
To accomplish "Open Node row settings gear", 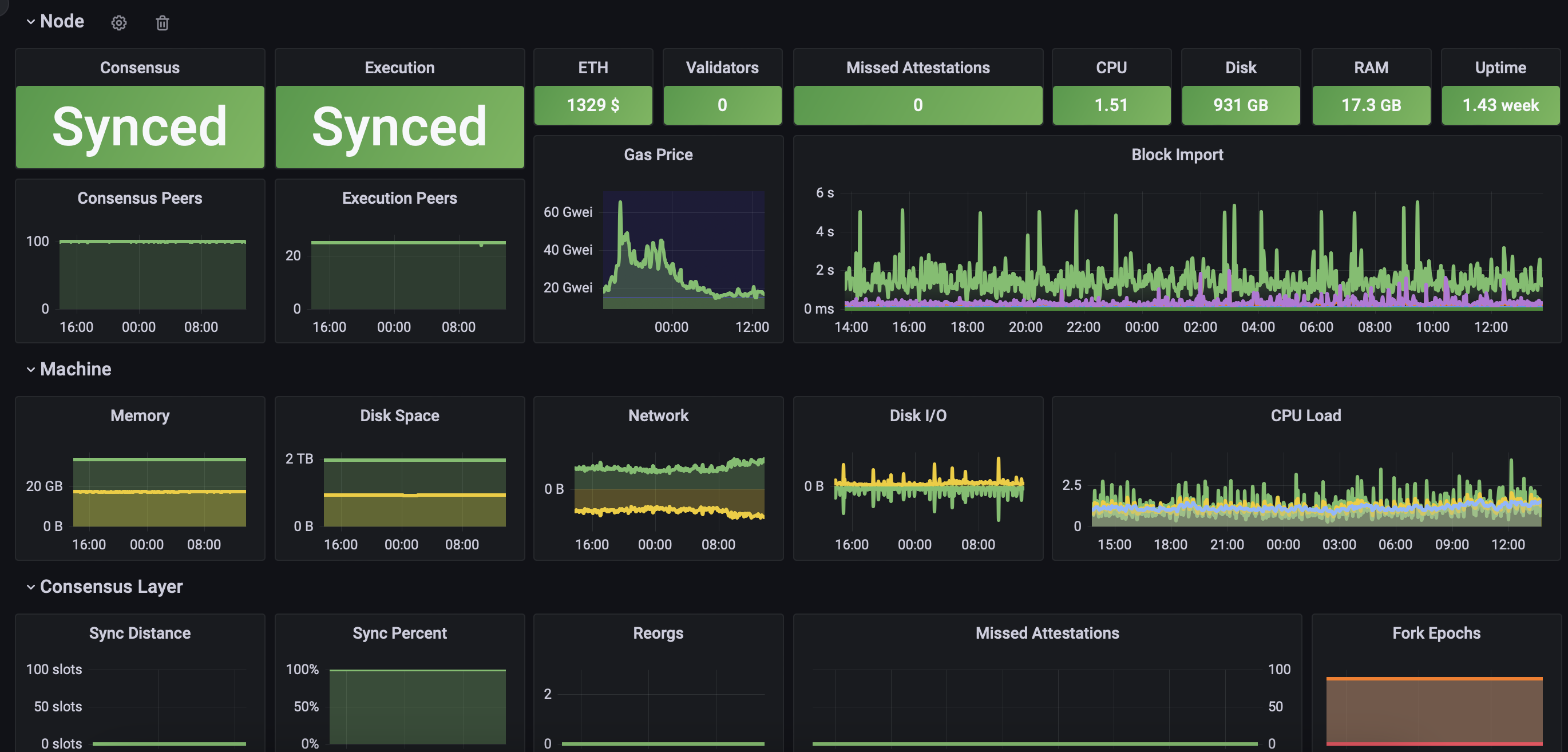I will (x=118, y=23).
